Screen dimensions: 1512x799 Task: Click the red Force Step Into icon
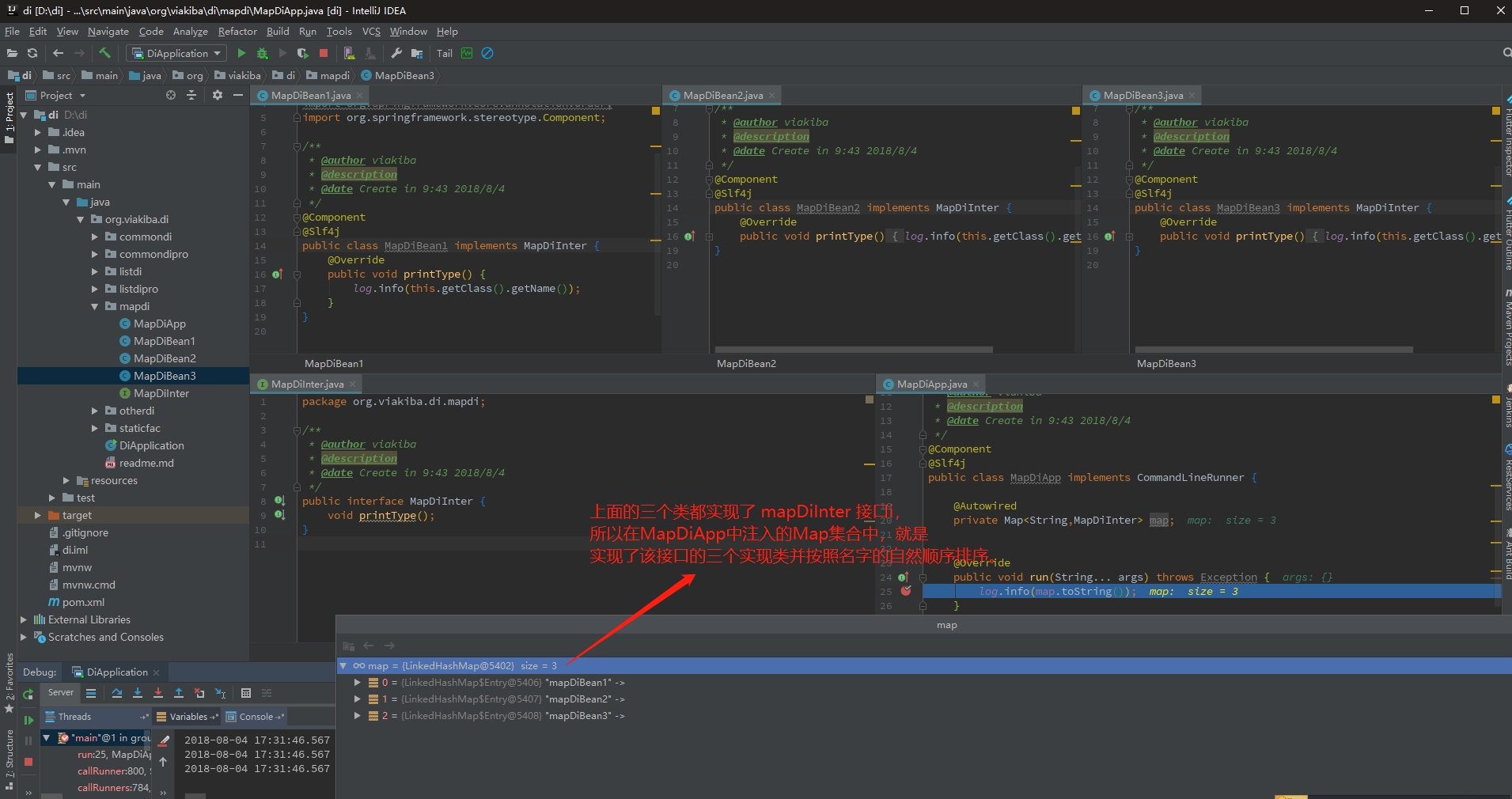[x=158, y=693]
